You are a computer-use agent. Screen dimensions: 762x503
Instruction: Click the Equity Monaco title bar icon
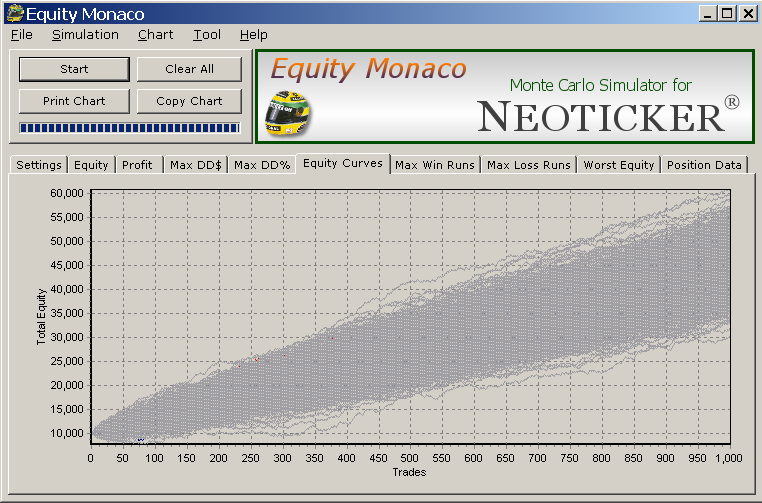(15, 14)
